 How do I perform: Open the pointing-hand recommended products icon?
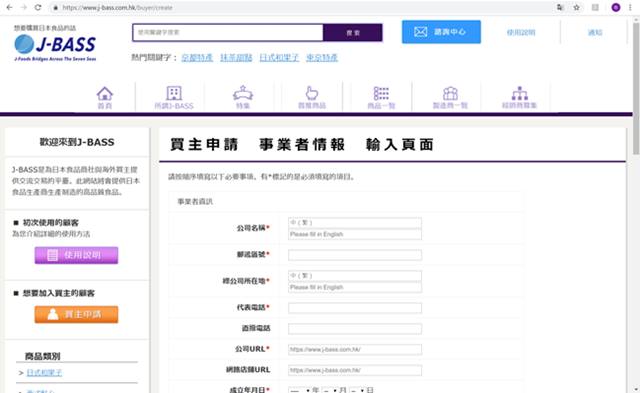[x=311, y=93]
